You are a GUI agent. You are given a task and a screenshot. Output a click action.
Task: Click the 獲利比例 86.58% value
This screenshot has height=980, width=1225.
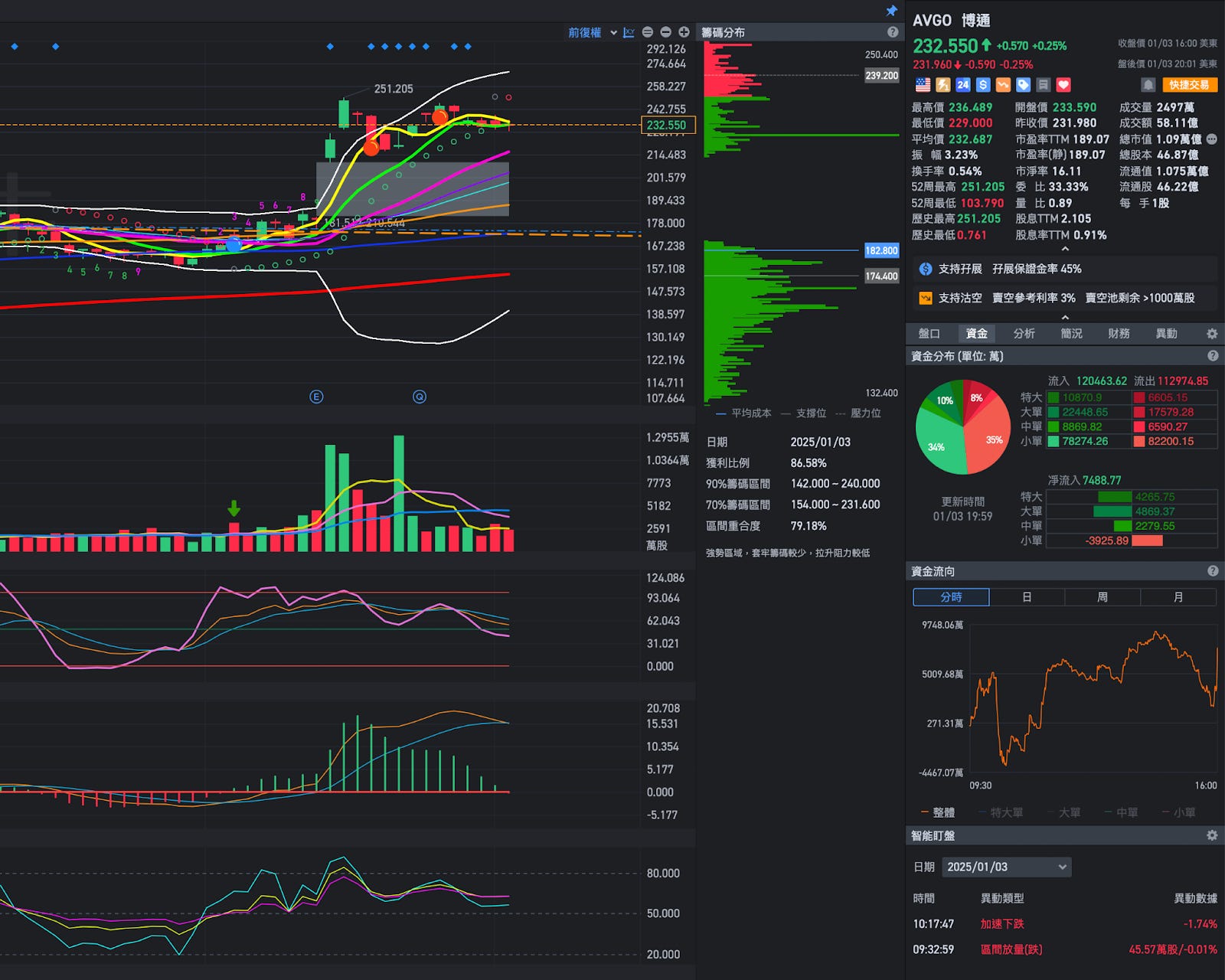pyautogui.click(x=808, y=463)
